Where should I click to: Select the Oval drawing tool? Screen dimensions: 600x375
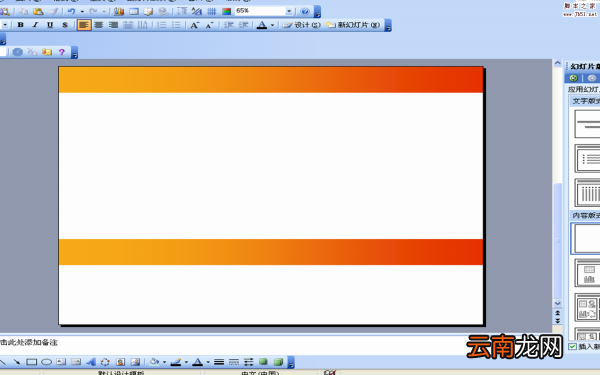click(46, 362)
